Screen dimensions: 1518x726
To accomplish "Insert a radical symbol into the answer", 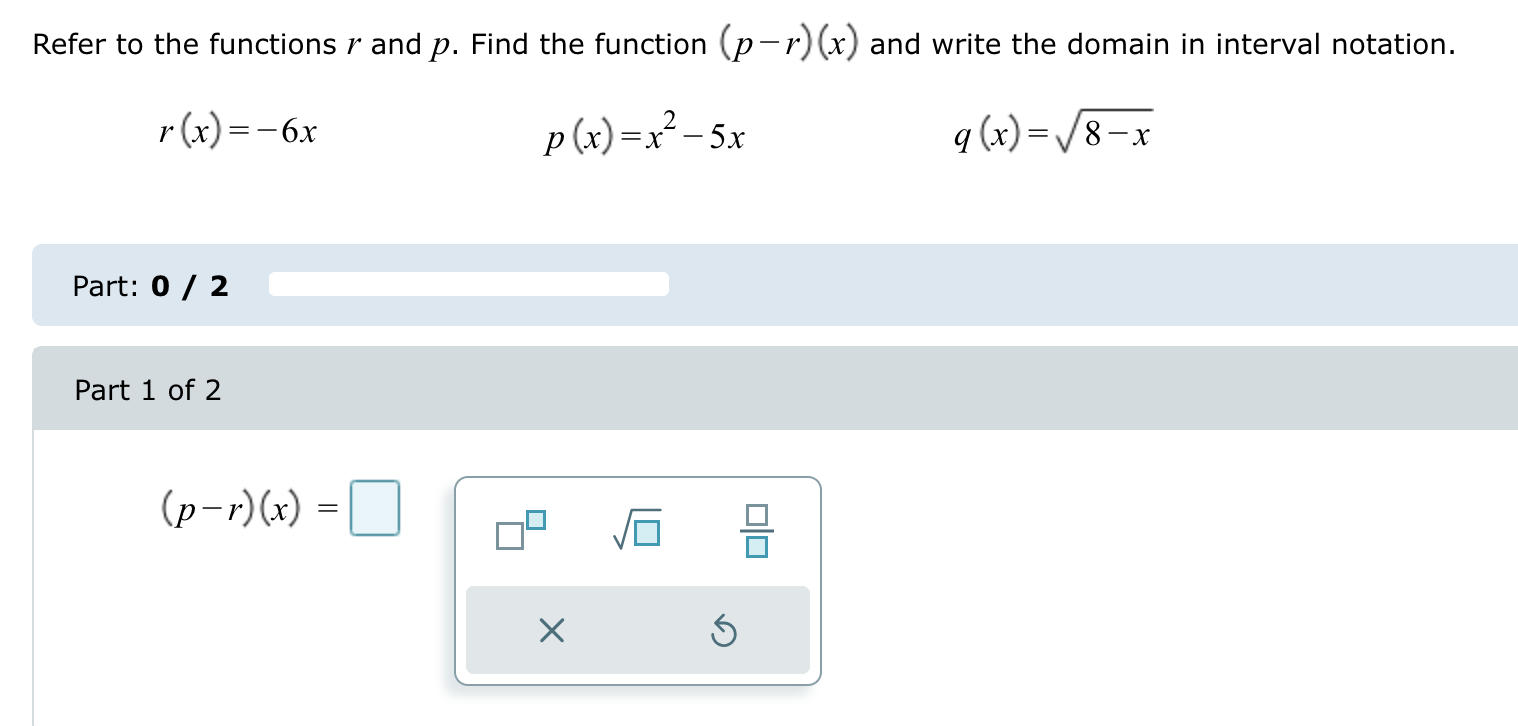I will tap(637, 527).
